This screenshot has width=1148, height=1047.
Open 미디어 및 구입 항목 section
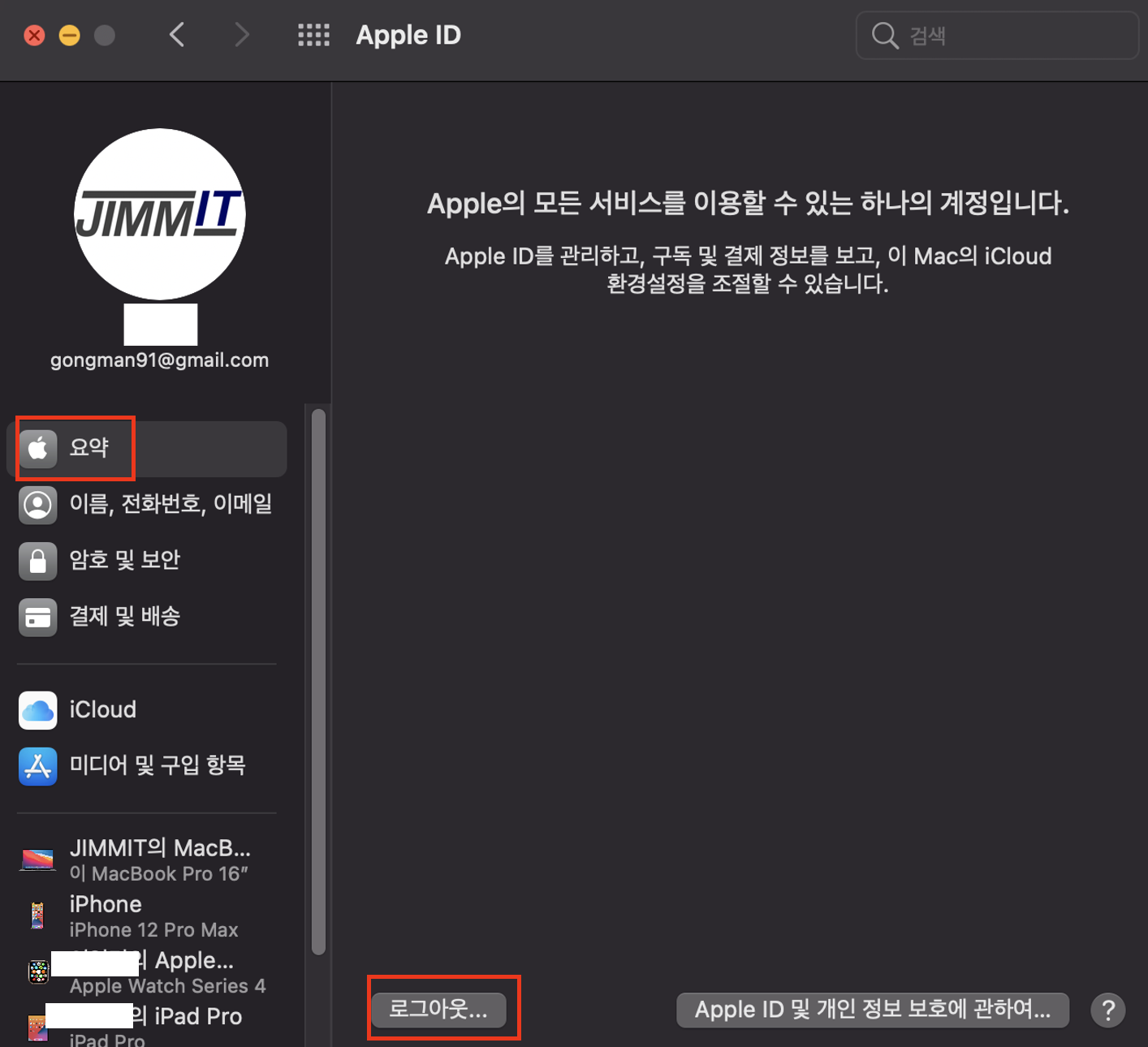(x=148, y=766)
